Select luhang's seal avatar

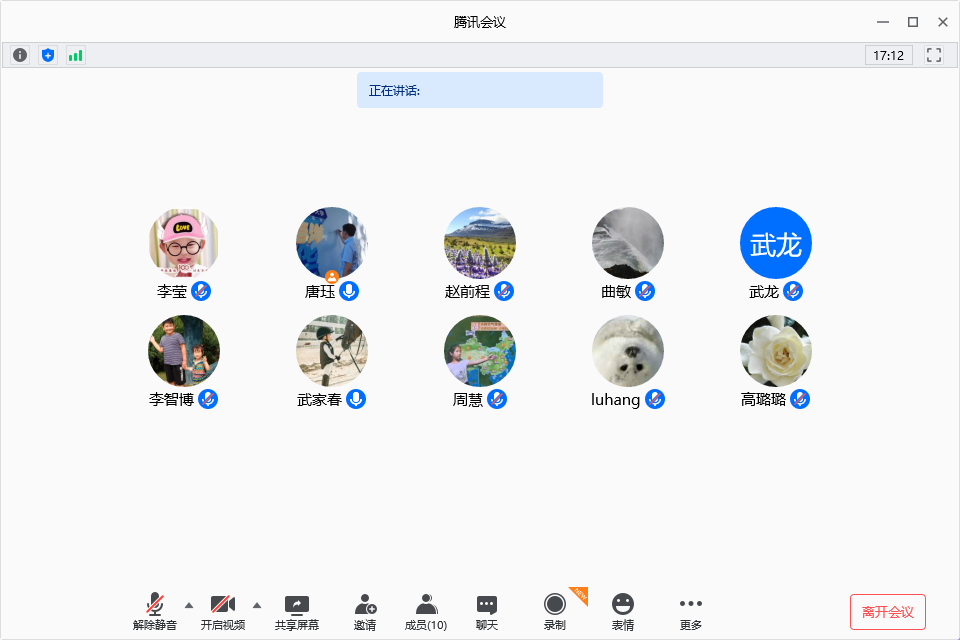[628, 351]
